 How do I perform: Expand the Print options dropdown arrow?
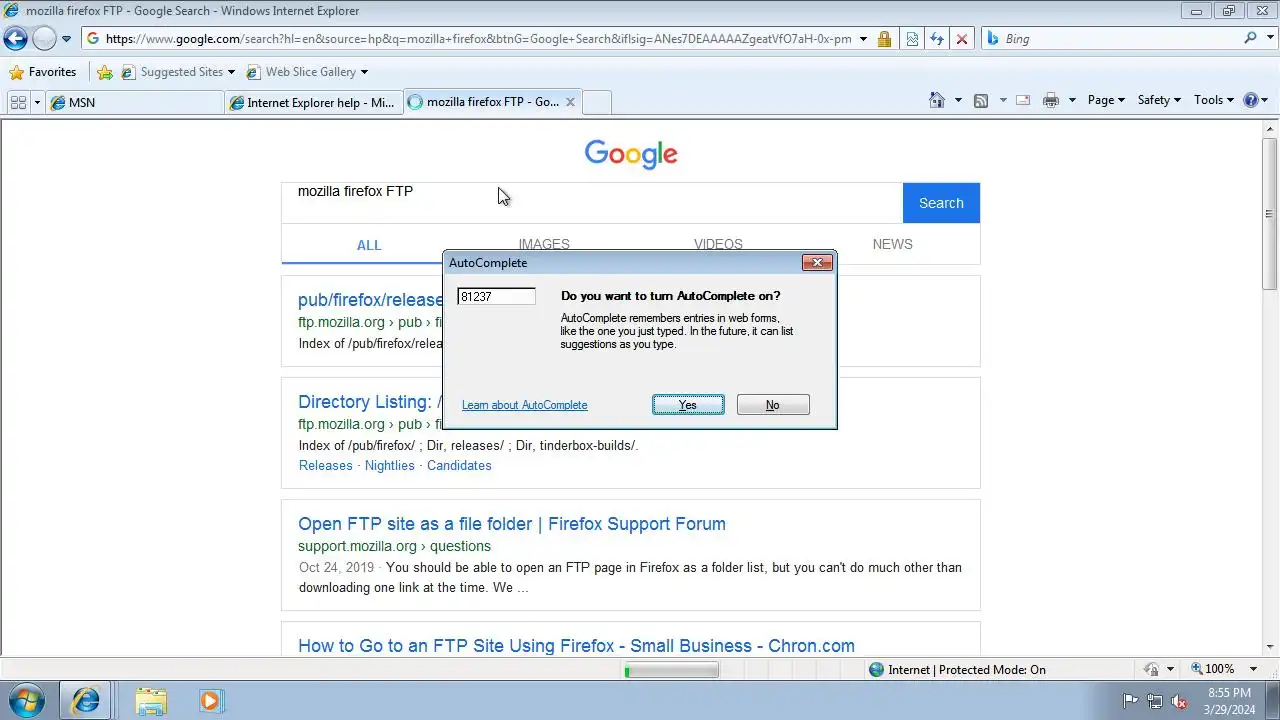click(x=1072, y=100)
